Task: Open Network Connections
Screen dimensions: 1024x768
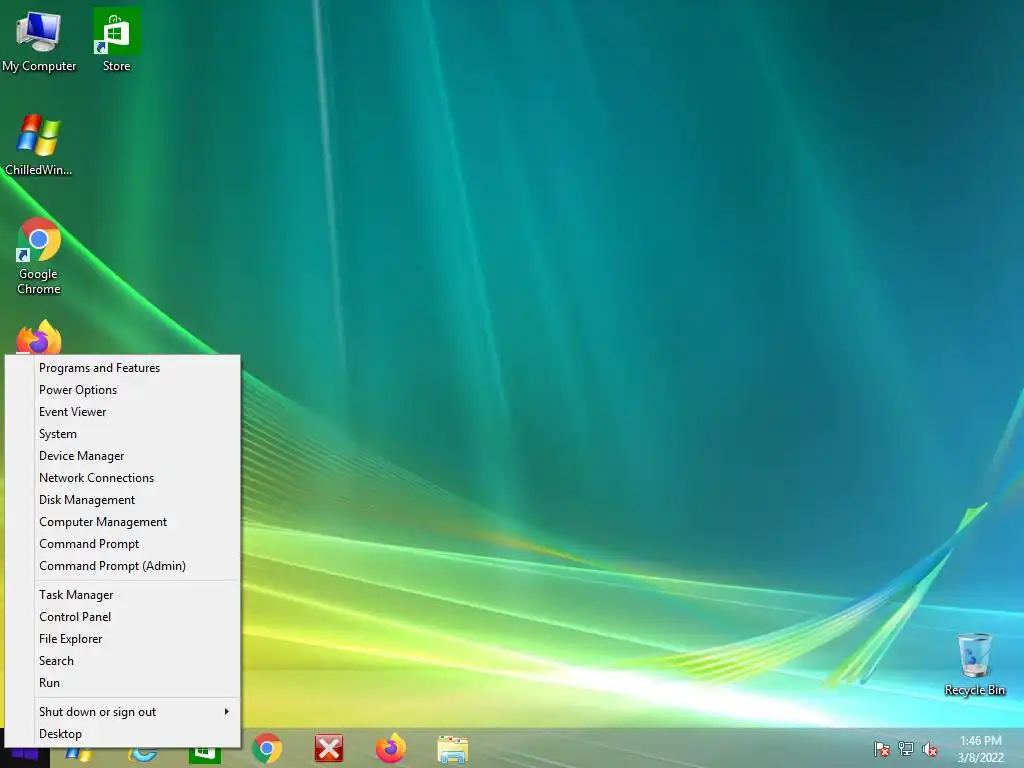Action: coord(123,478)
